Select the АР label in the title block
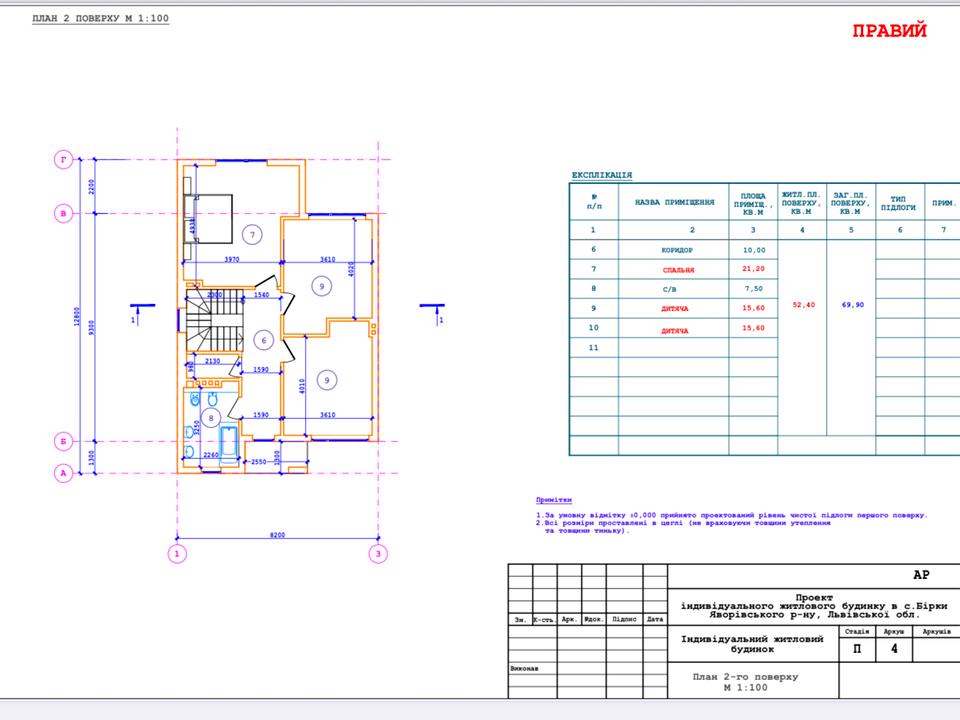The image size is (960, 720). [x=920, y=575]
